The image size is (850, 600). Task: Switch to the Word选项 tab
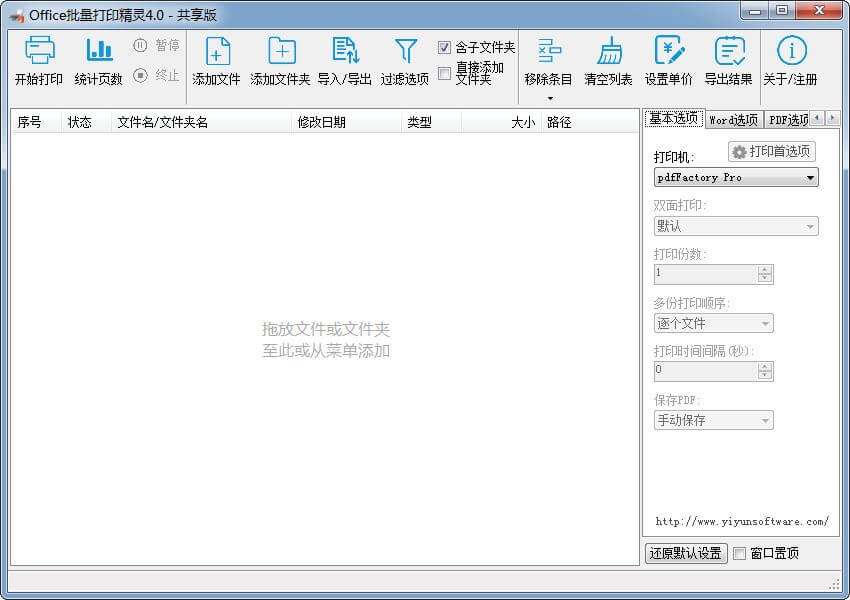pyautogui.click(x=733, y=120)
